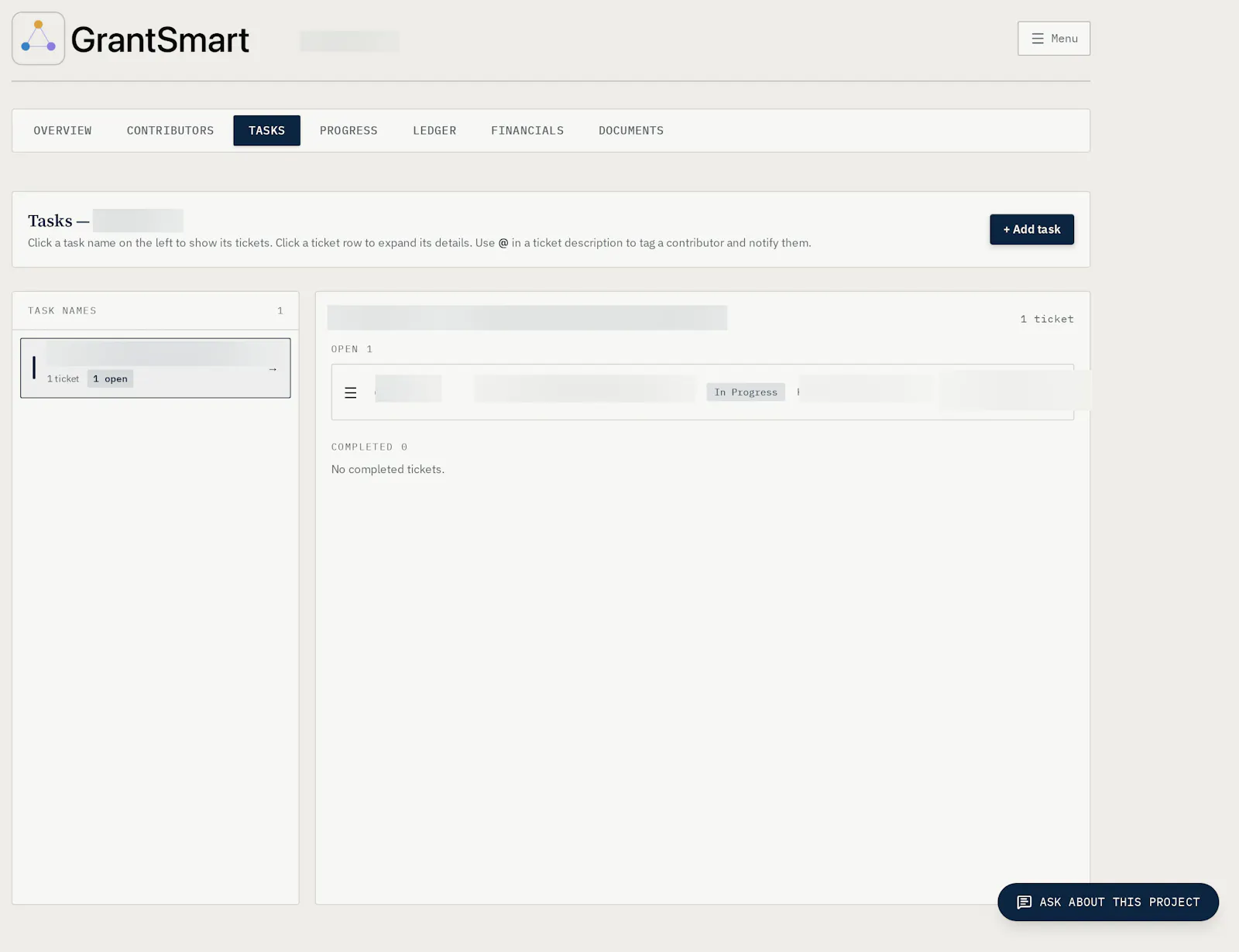This screenshot has height=952, width=1239.
Task: Open the Progress tab
Action: (x=348, y=131)
